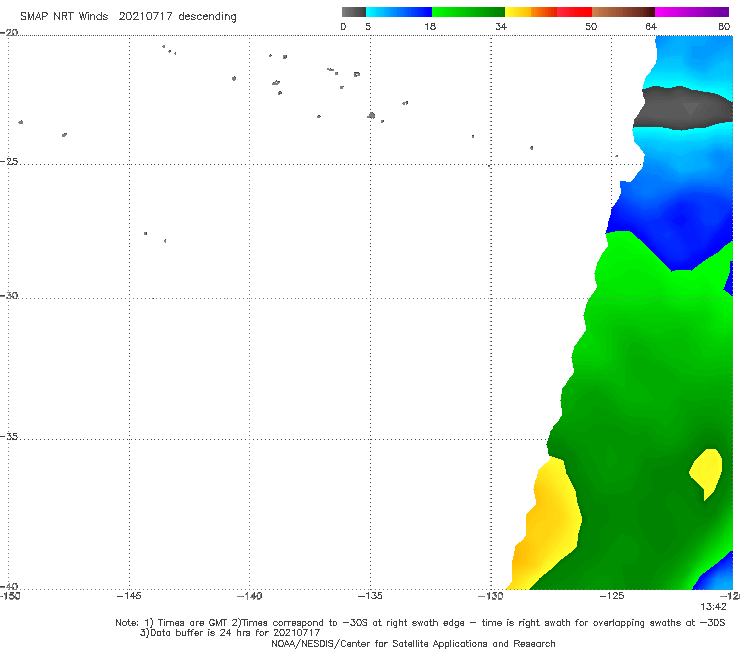Click the color bar label '34'
This screenshot has width=740, height=650.
[501, 27]
